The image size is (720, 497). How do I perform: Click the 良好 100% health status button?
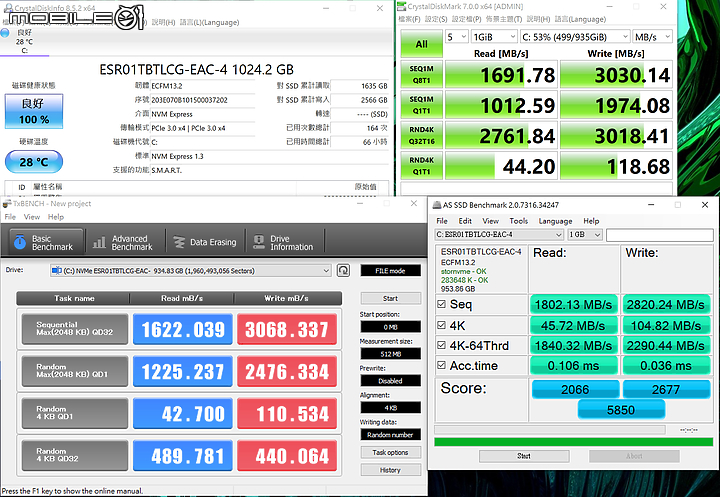click(34, 111)
